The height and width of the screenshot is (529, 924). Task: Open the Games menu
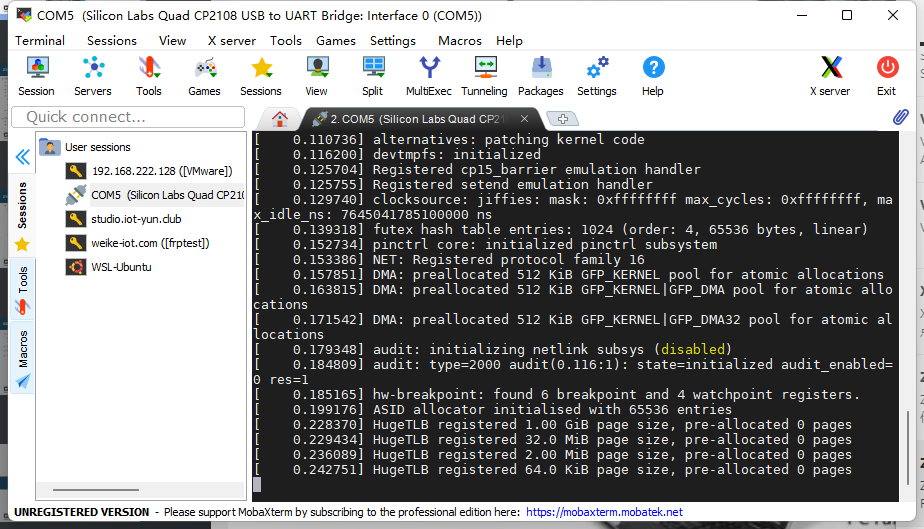[x=336, y=41]
